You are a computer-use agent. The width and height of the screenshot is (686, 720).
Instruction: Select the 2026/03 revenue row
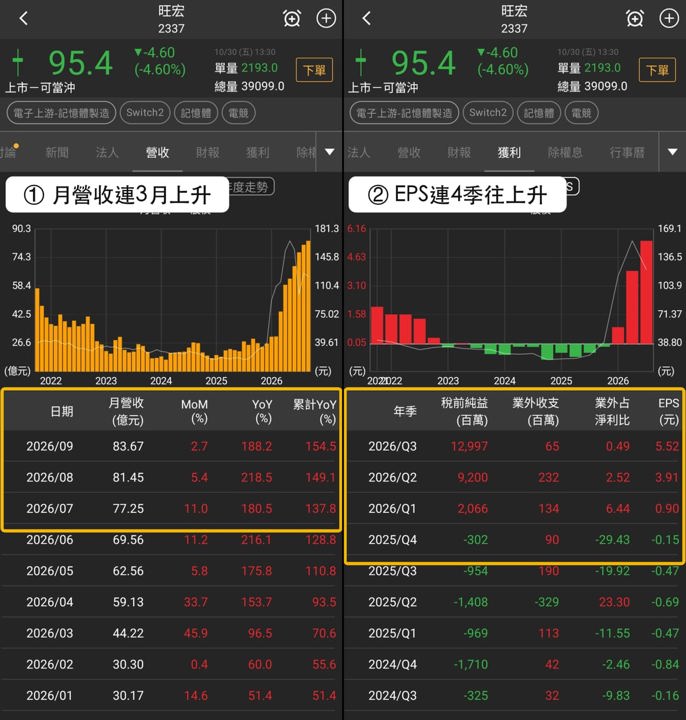coord(171,634)
